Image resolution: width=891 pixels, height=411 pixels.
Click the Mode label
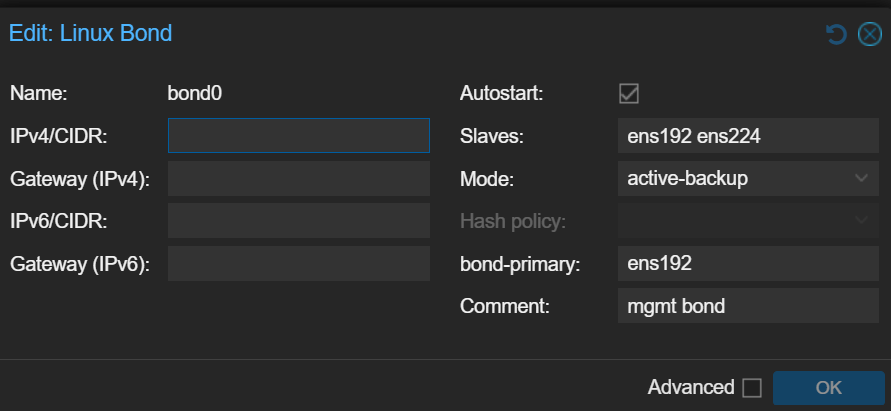487,180
